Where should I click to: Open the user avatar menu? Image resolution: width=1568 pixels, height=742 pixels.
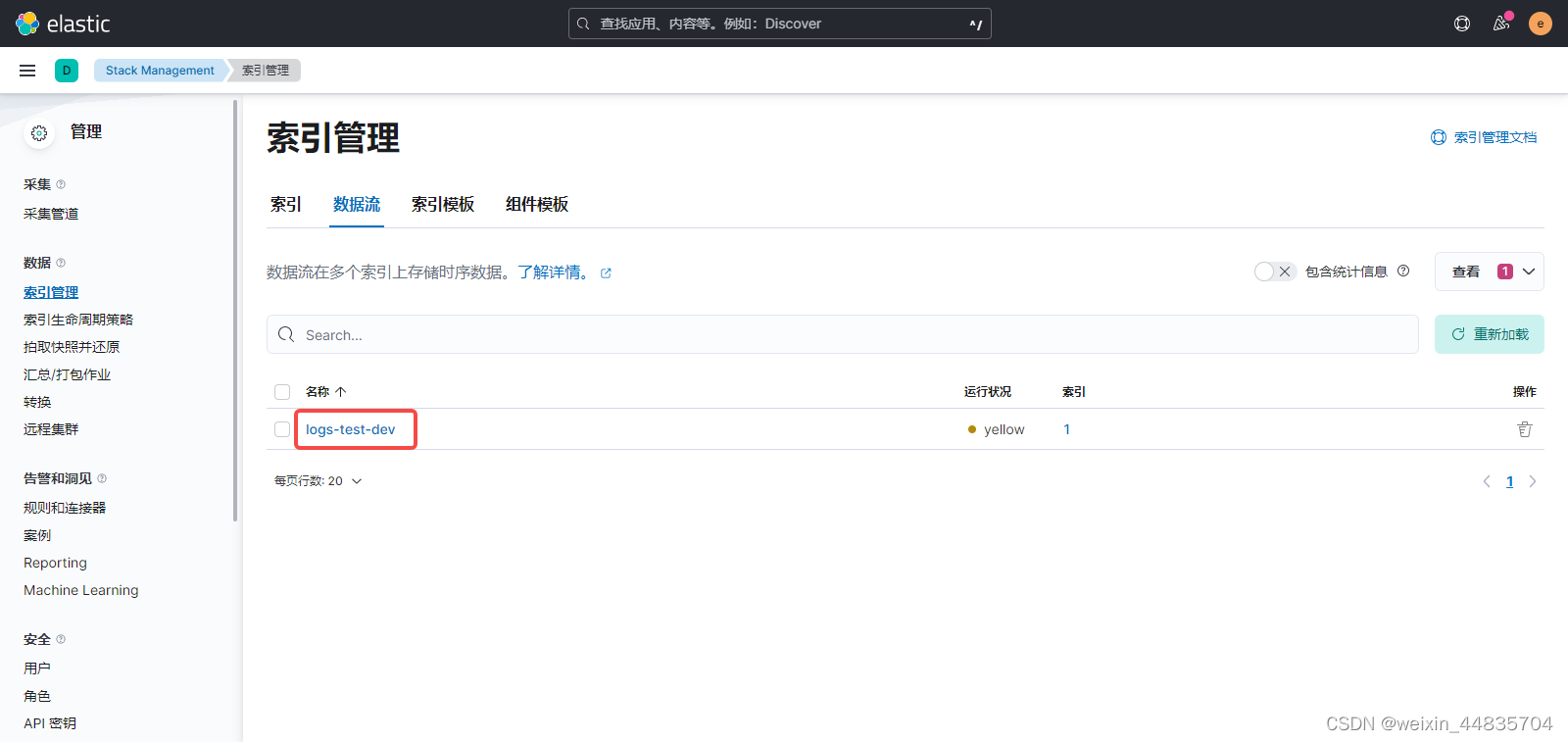(1541, 24)
